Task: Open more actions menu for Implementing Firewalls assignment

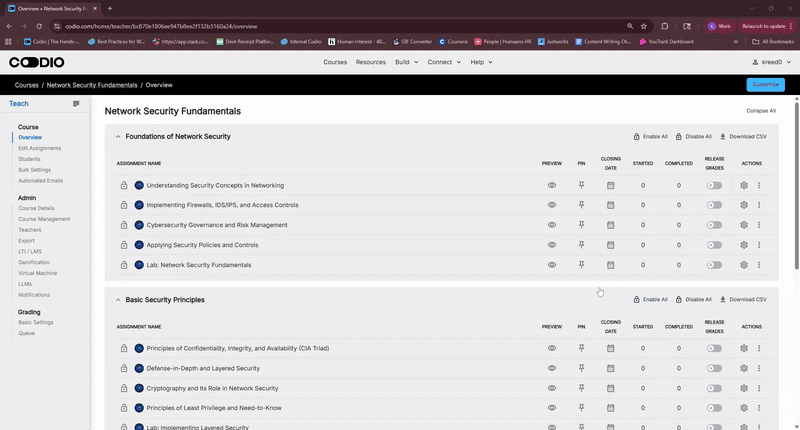Action: coord(759,205)
